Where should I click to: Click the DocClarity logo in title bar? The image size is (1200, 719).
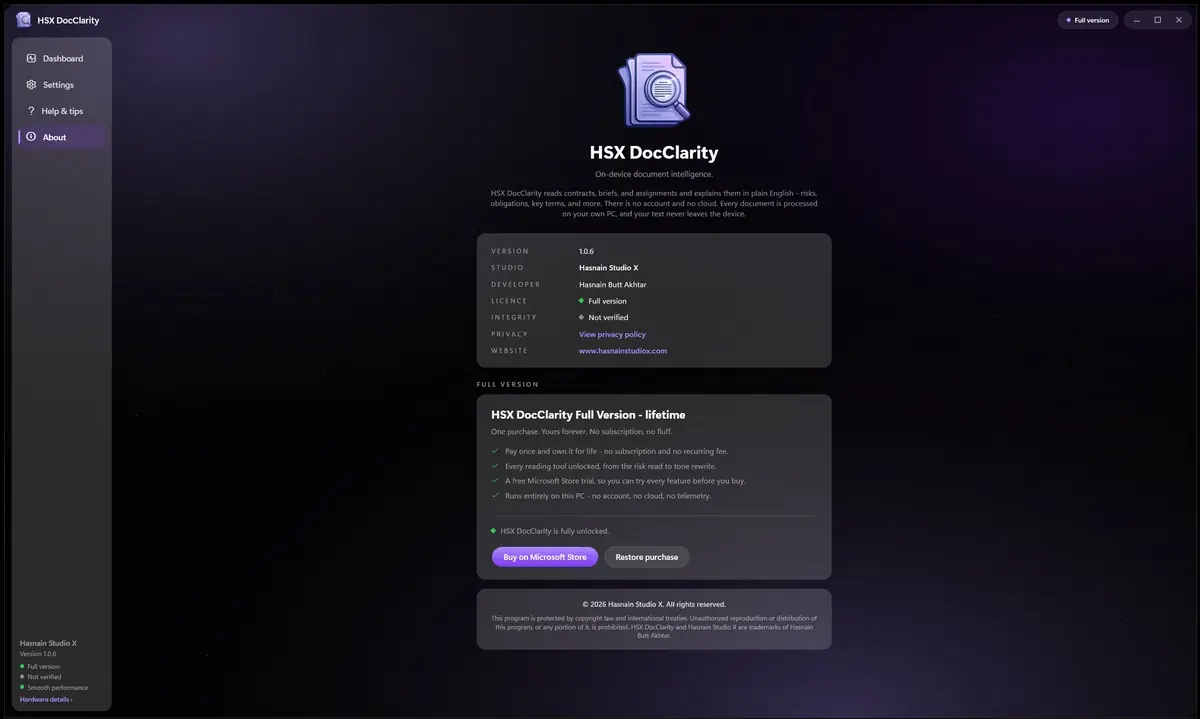23,20
